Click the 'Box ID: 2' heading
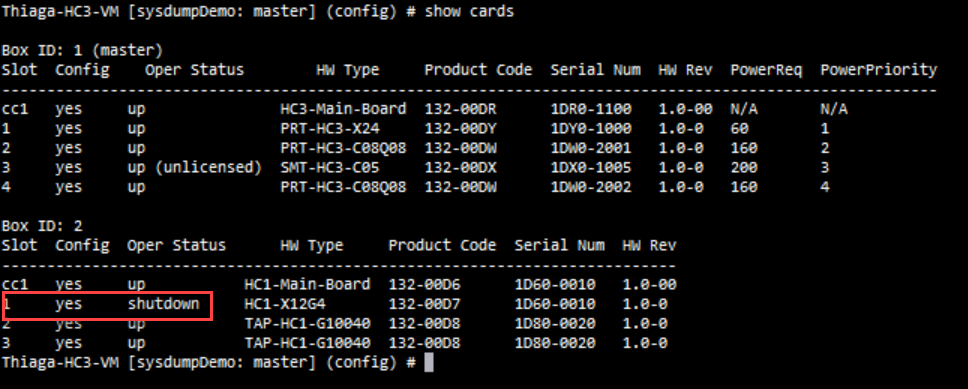The height and width of the screenshot is (389, 968). tap(42, 226)
